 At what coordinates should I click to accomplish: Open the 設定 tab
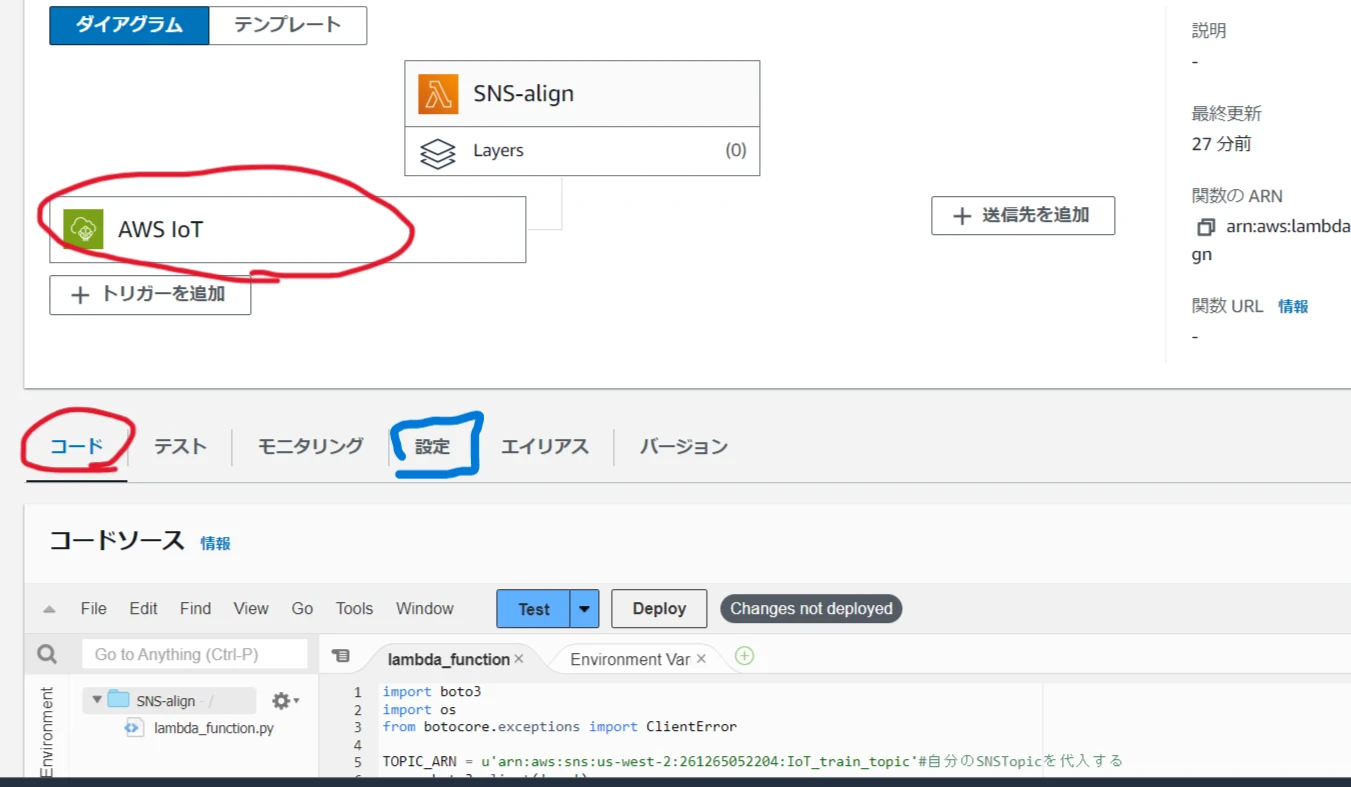[x=433, y=447]
